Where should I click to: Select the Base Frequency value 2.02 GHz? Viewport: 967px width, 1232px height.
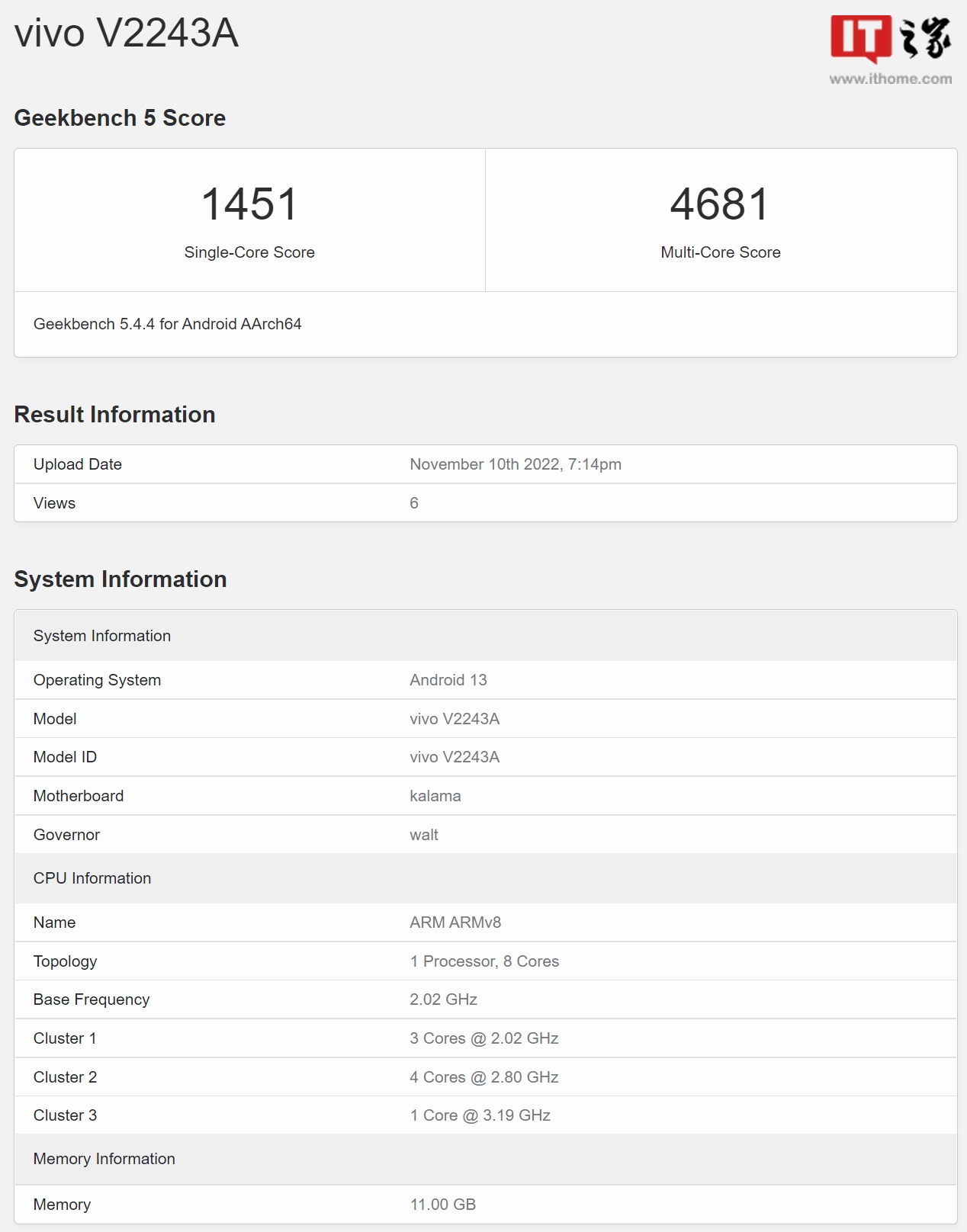click(x=444, y=999)
